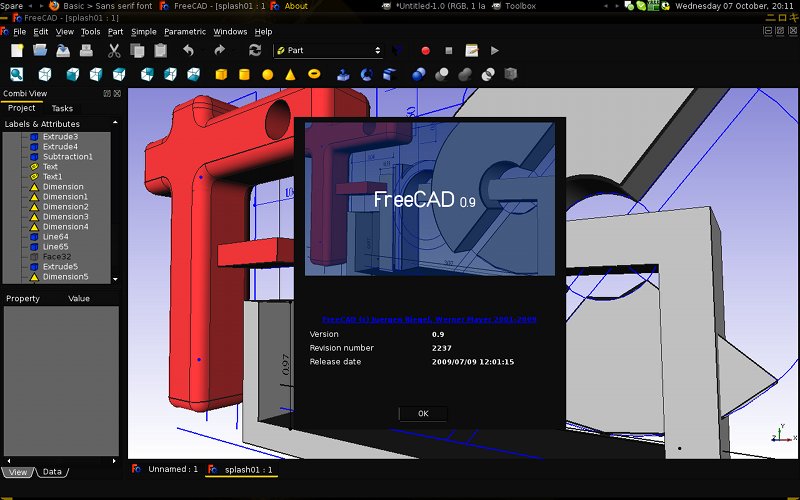
Task: Click the Execute macro play icon
Action: click(495, 50)
